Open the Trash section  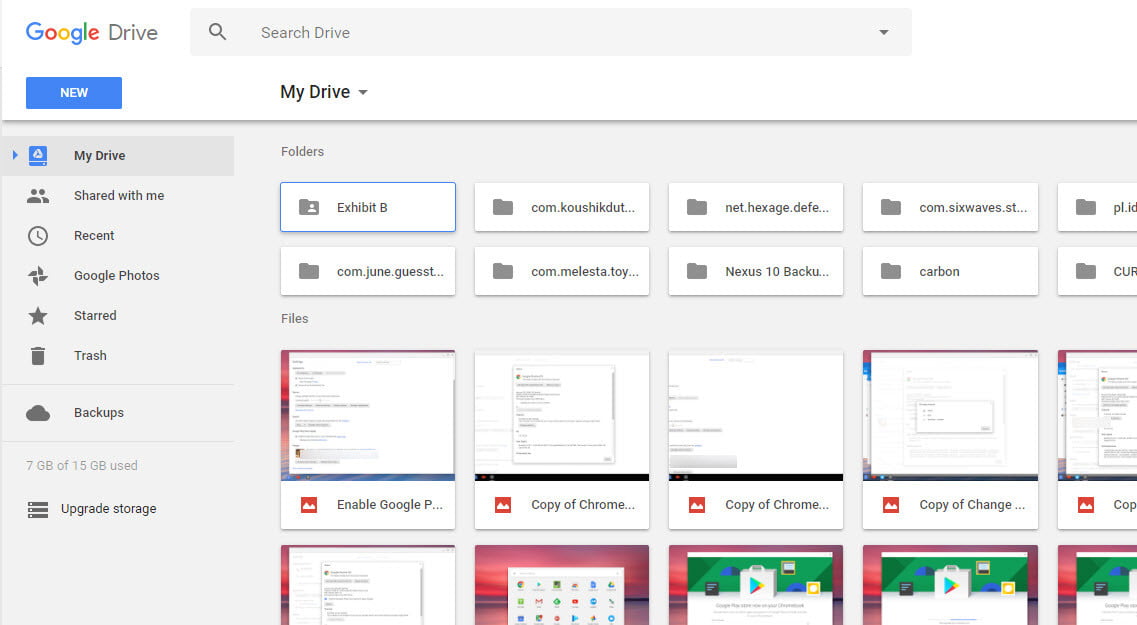click(89, 355)
